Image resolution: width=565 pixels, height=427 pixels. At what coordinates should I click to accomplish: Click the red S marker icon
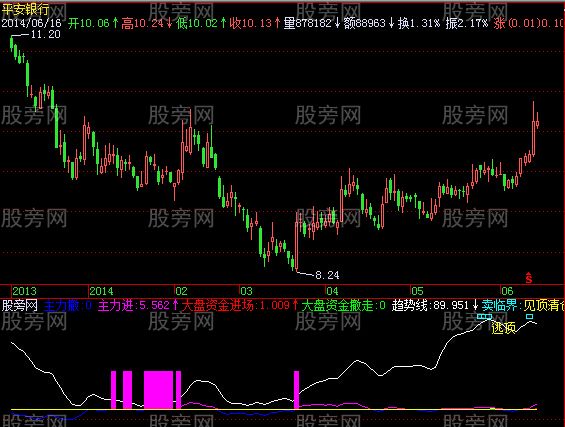click(x=529, y=278)
